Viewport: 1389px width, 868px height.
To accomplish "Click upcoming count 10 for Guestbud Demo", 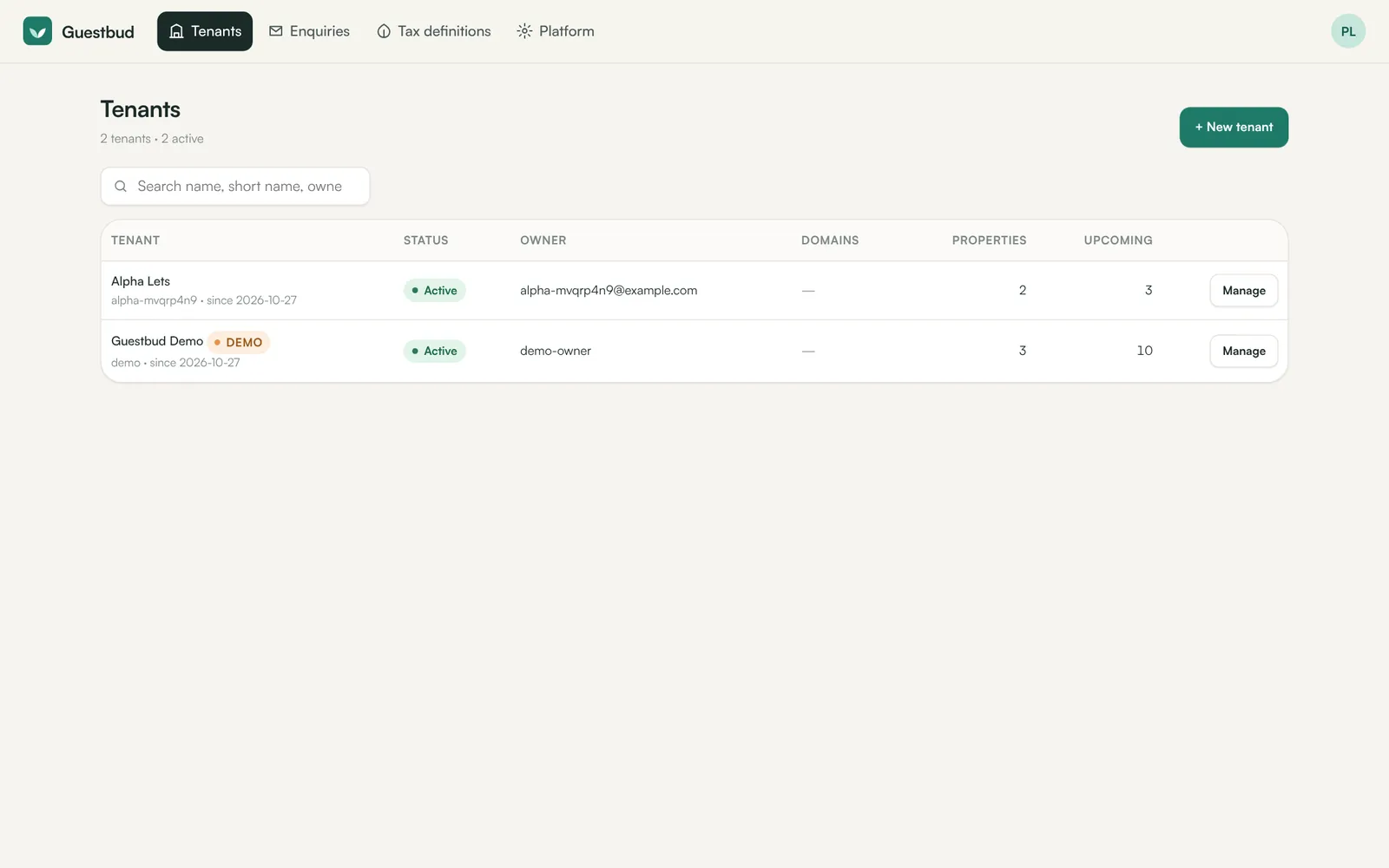I will [x=1145, y=351].
